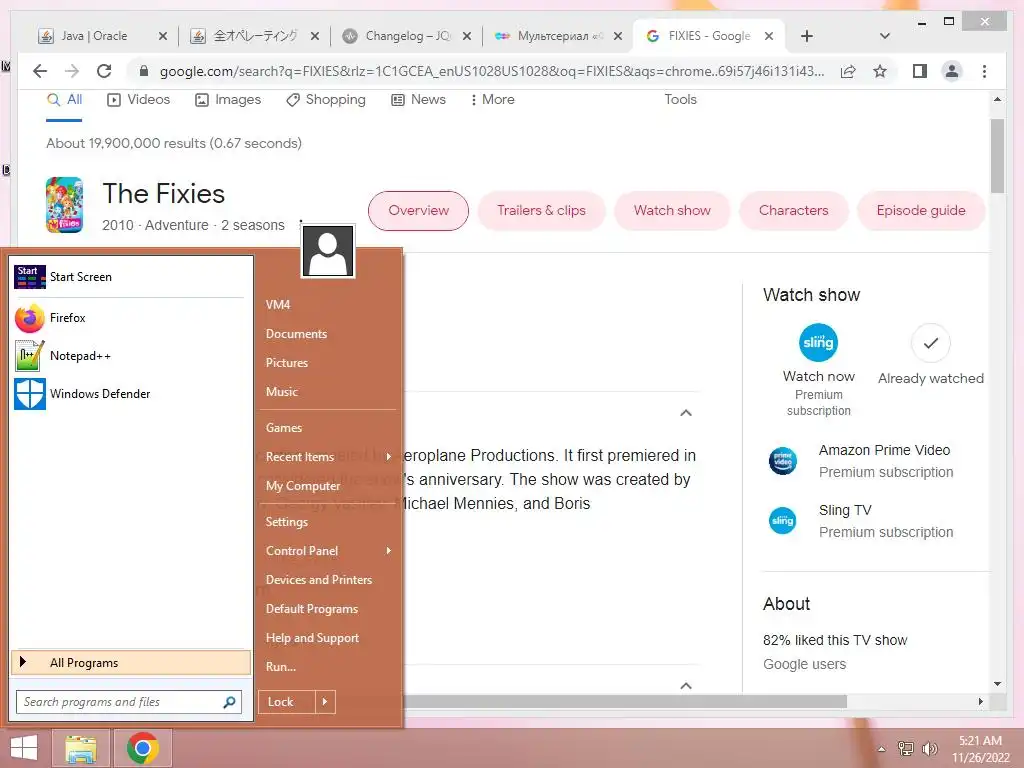1024x768 pixels.
Task: Expand All Programs list
Action: (x=131, y=663)
